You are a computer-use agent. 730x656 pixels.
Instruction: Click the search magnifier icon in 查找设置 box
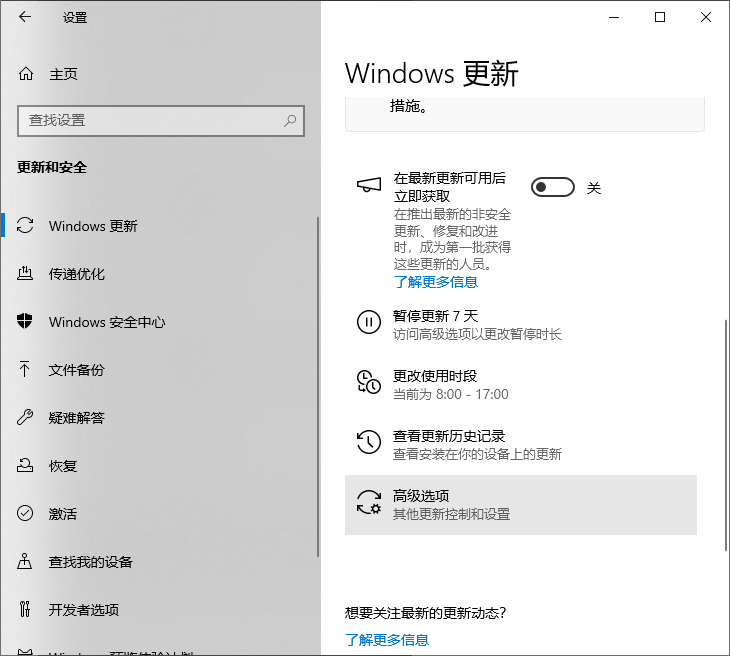290,120
